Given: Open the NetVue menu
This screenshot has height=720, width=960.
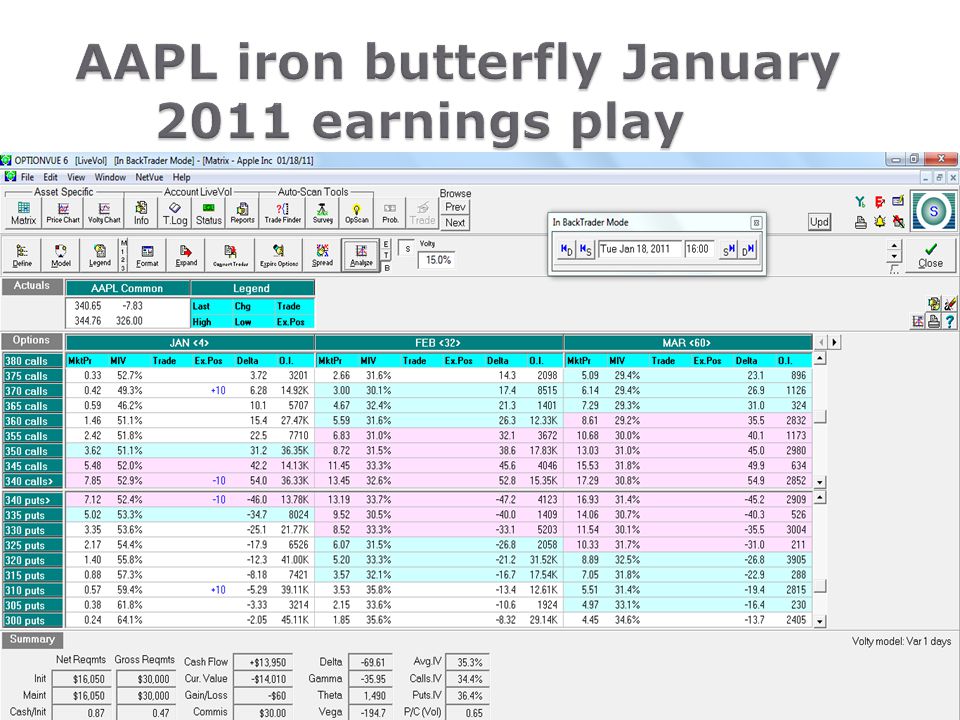Looking at the screenshot, I should [149, 177].
